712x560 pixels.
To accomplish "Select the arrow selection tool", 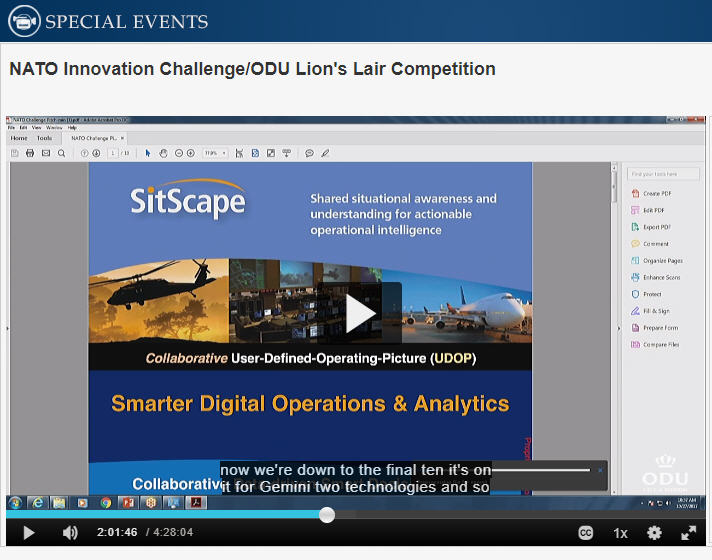I will point(148,153).
